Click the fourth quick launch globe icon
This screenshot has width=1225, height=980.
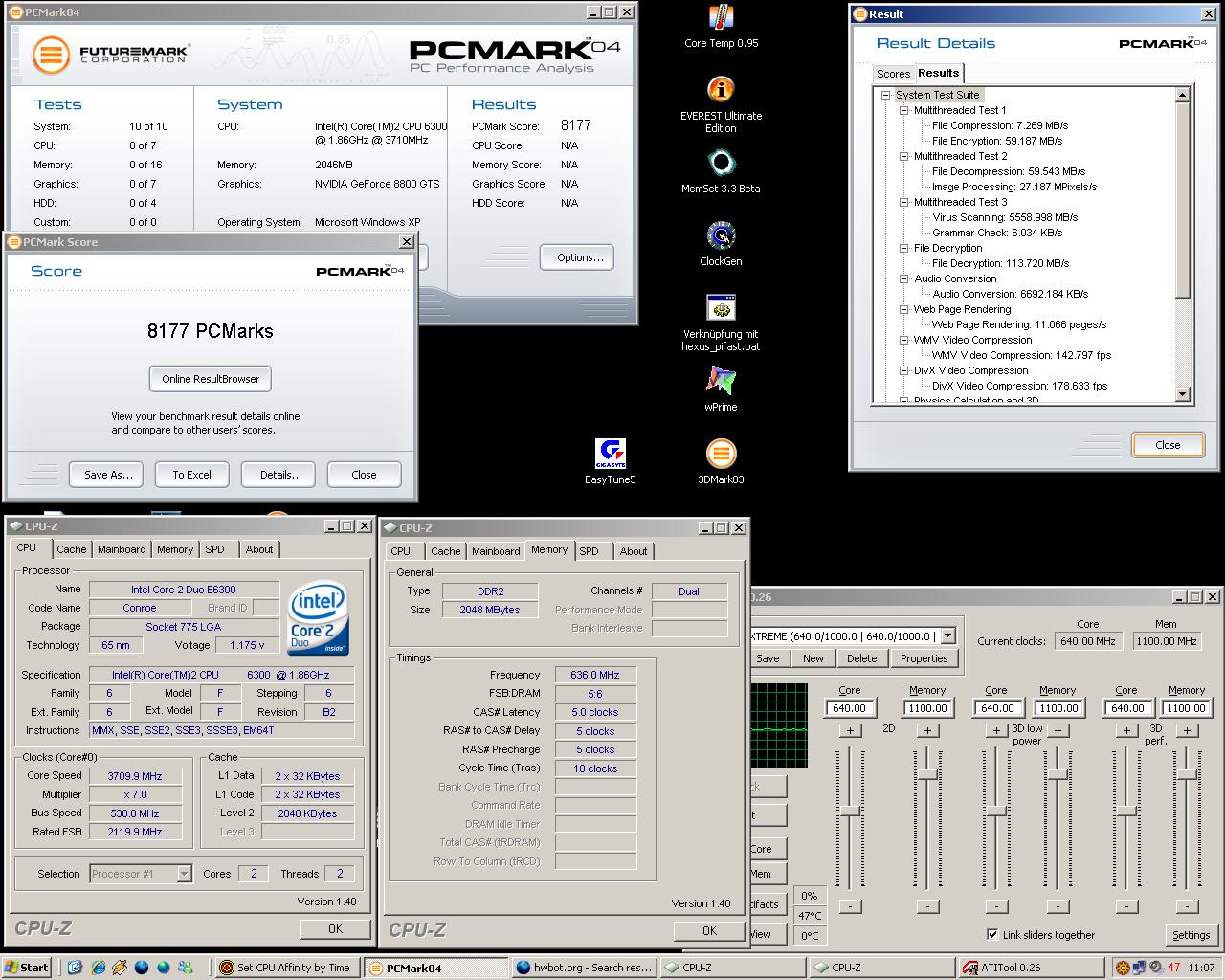pos(141,968)
